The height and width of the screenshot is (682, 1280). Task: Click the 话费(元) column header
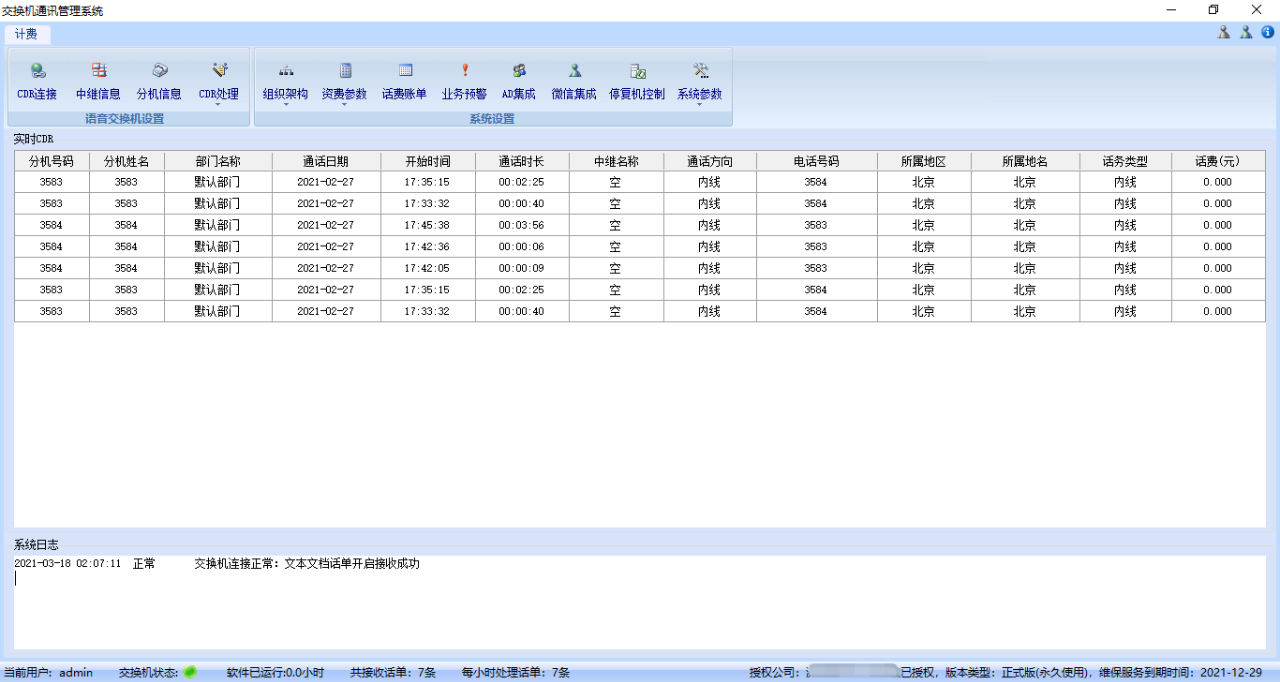tap(1218, 161)
